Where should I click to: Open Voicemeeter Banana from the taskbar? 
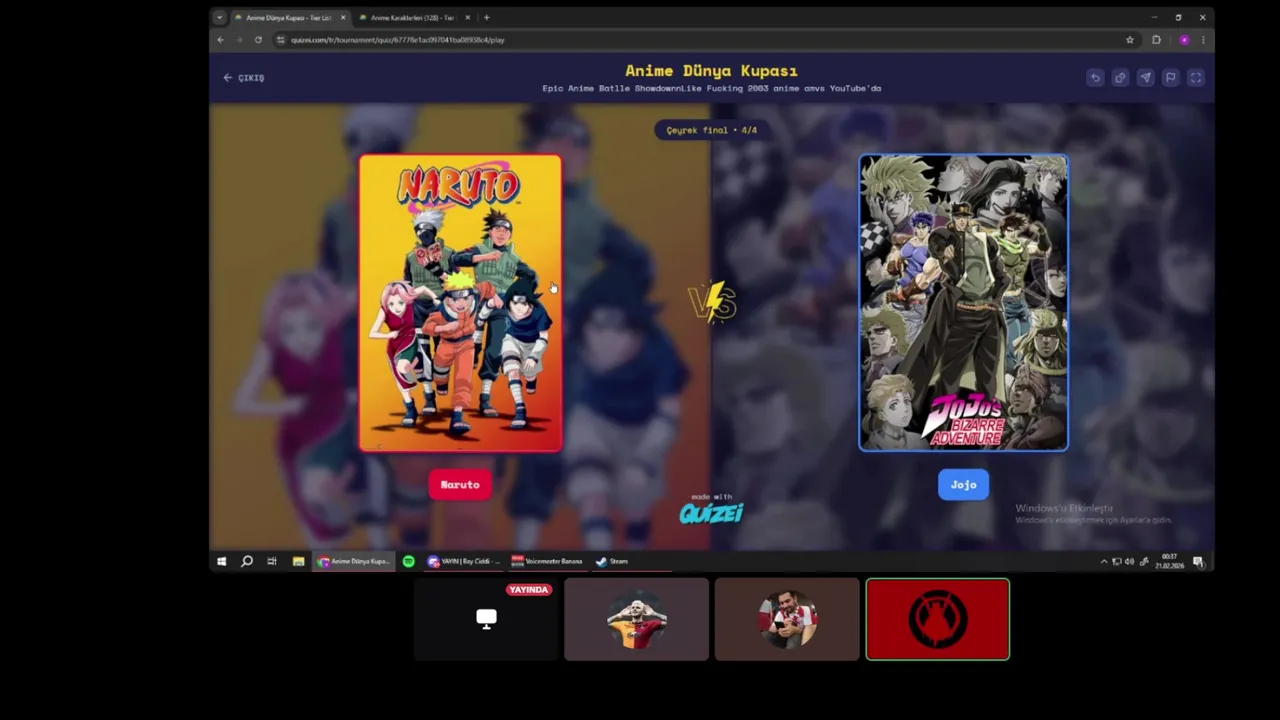(547, 561)
